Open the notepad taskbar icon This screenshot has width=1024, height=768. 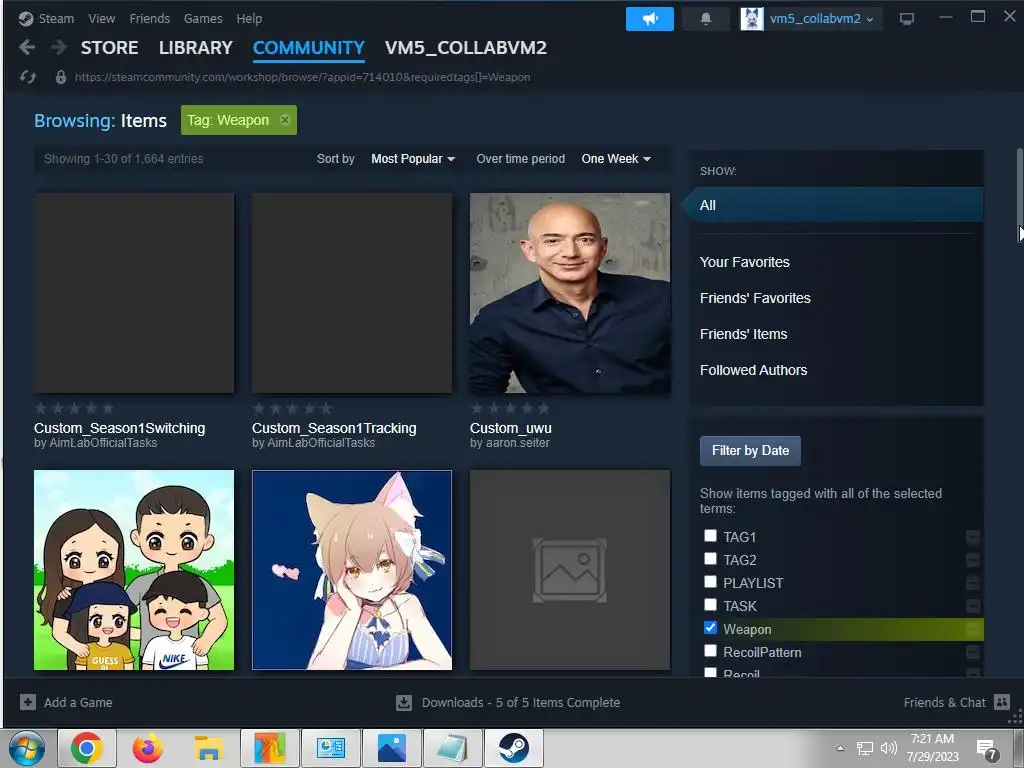[x=453, y=748]
